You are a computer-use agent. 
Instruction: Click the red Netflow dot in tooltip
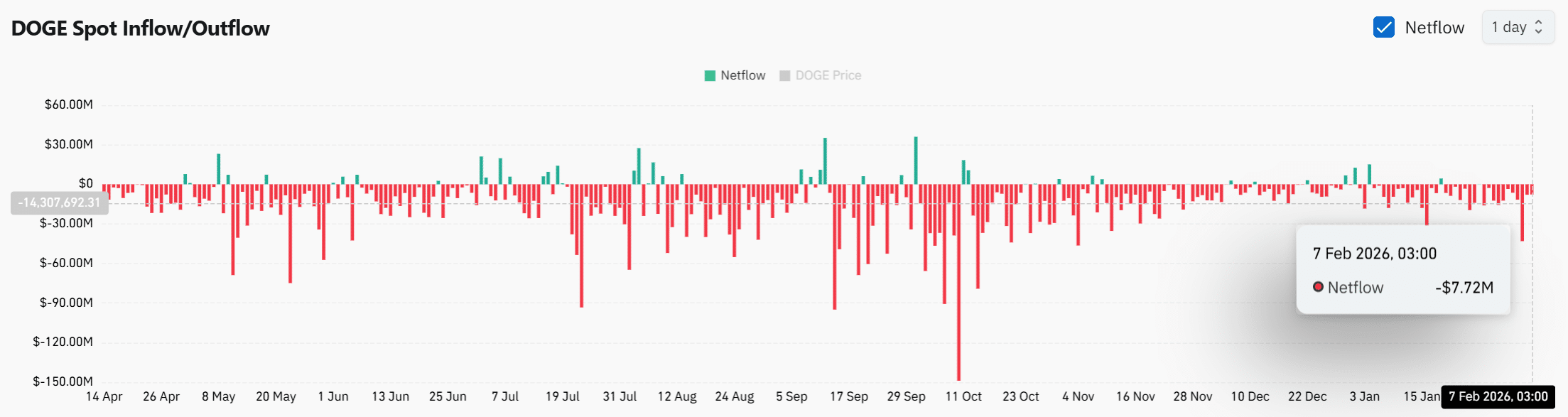pos(1319,287)
